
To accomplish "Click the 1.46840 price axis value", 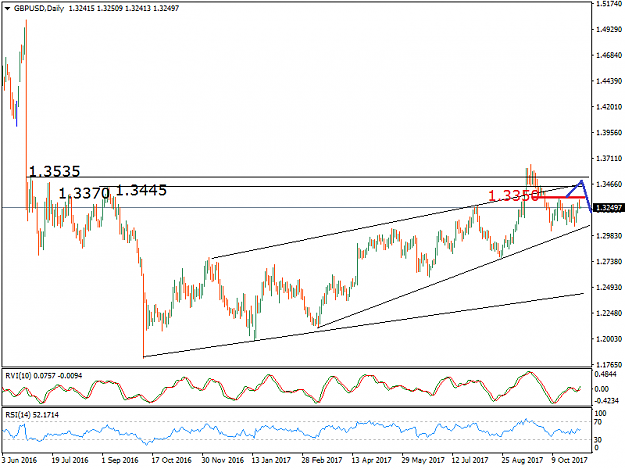I will [x=609, y=55].
